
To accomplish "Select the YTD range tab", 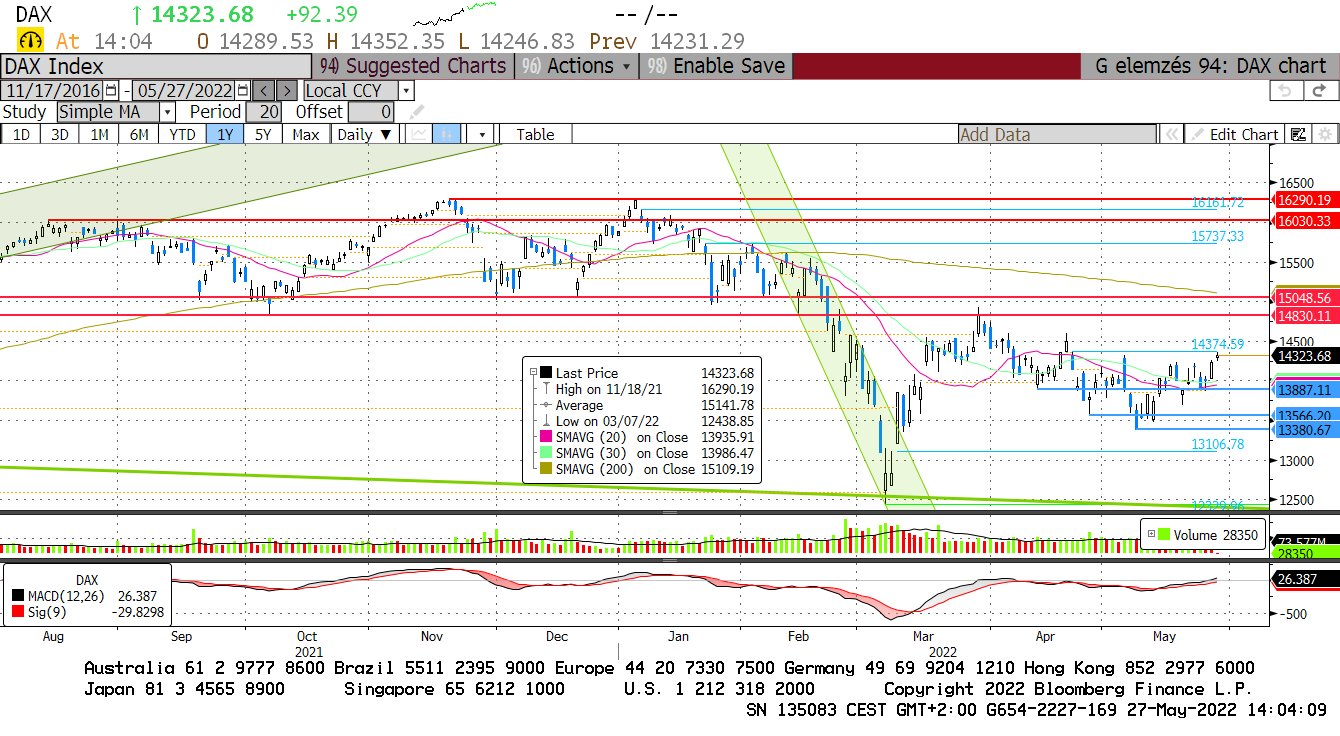I will pos(182,134).
